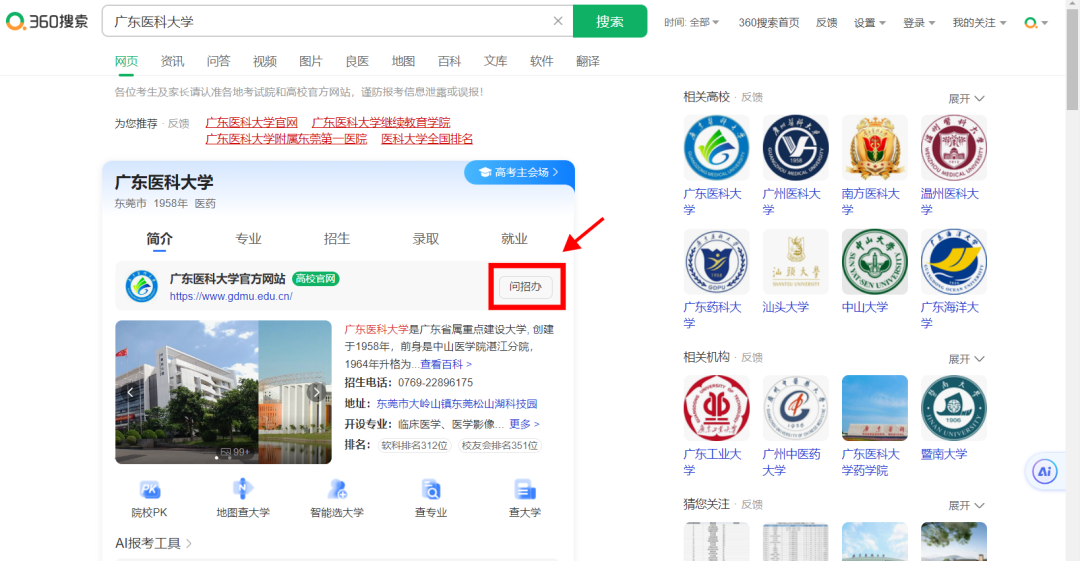This screenshot has height=561, width=1080.
Task: Click the 中山大学 logo
Action: point(875,262)
